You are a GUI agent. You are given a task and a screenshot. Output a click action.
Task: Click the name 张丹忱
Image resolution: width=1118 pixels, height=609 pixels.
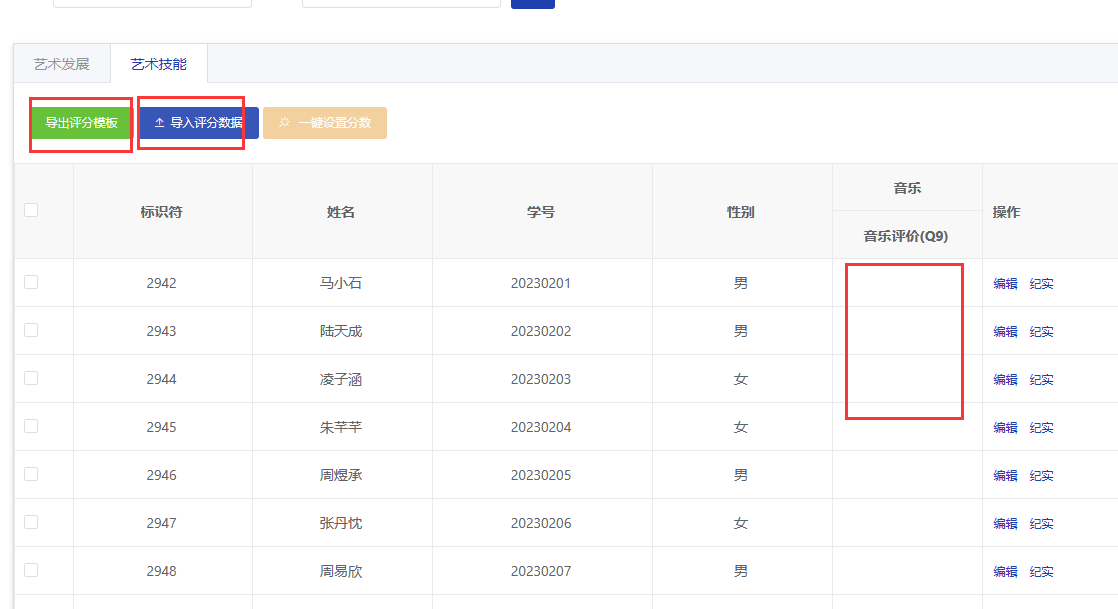[x=341, y=523]
